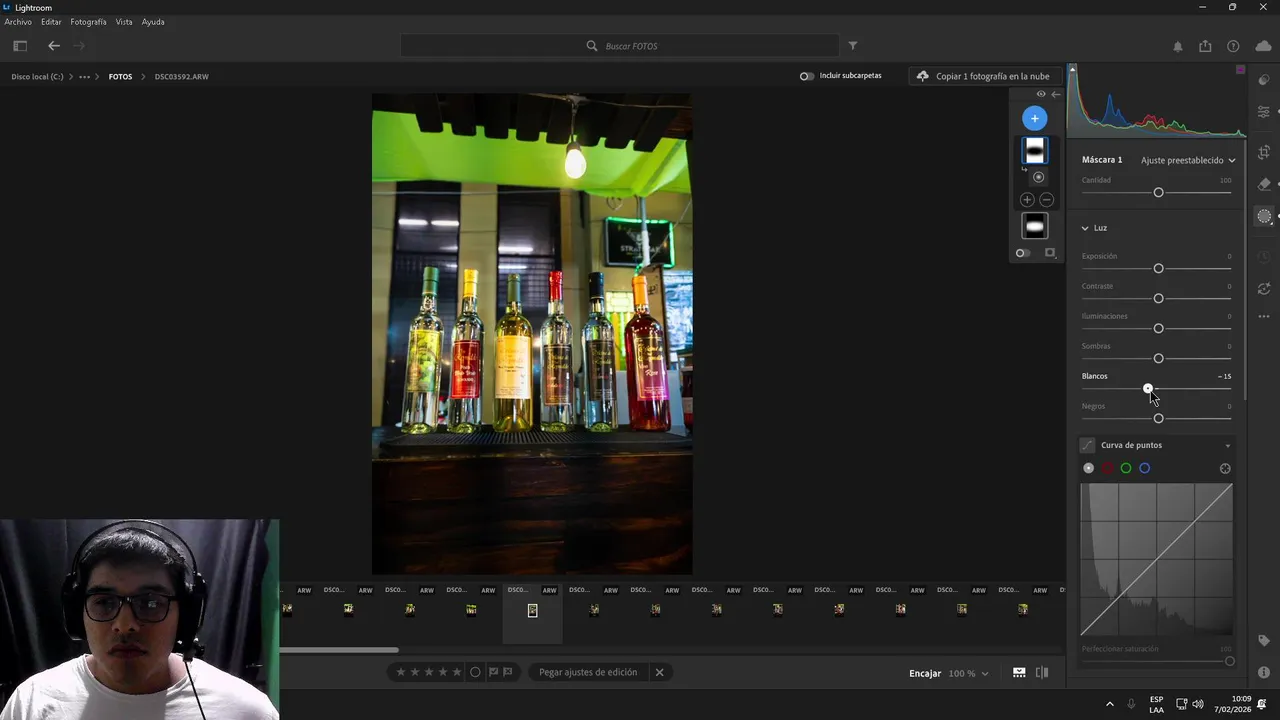Open the 100 % zoom level dropdown
The width and height of the screenshot is (1280, 720).
tap(968, 673)
